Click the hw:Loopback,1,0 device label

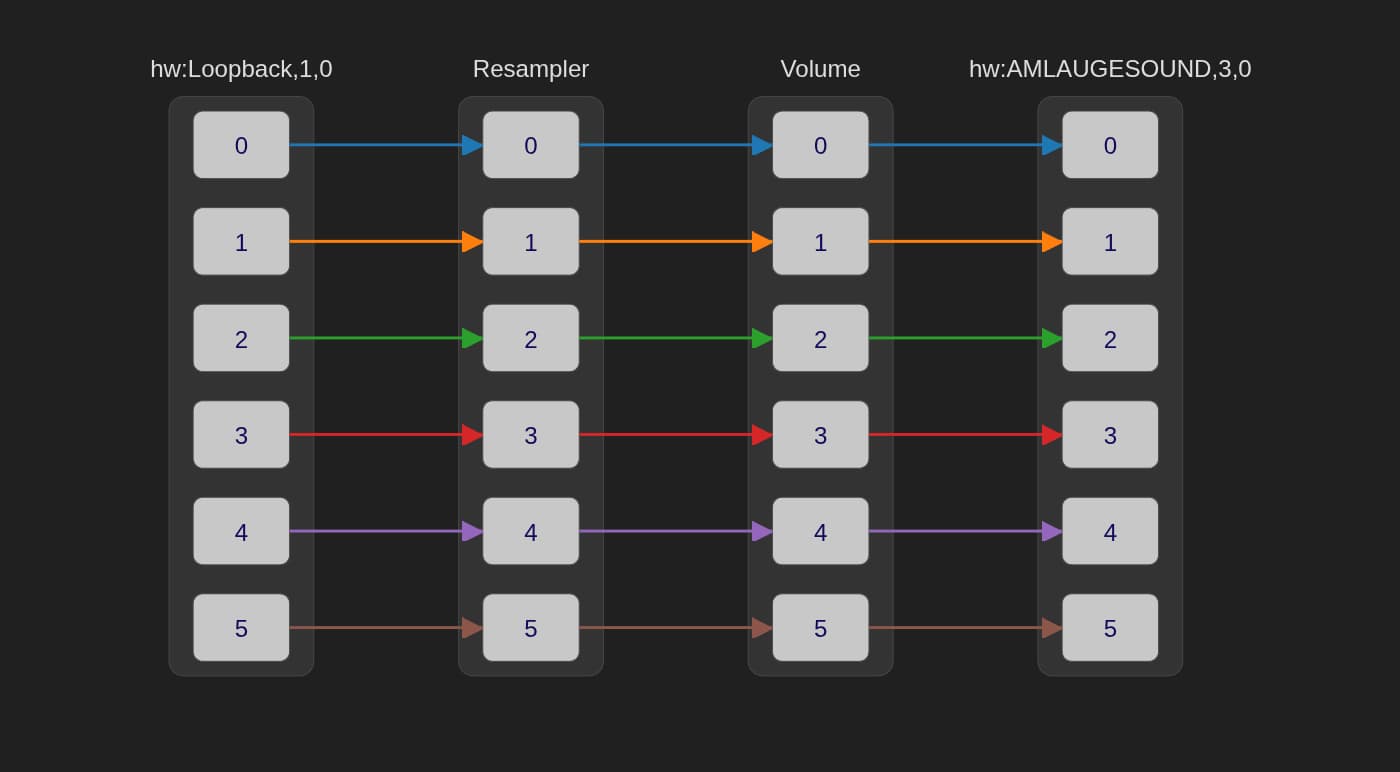[241, 69]
